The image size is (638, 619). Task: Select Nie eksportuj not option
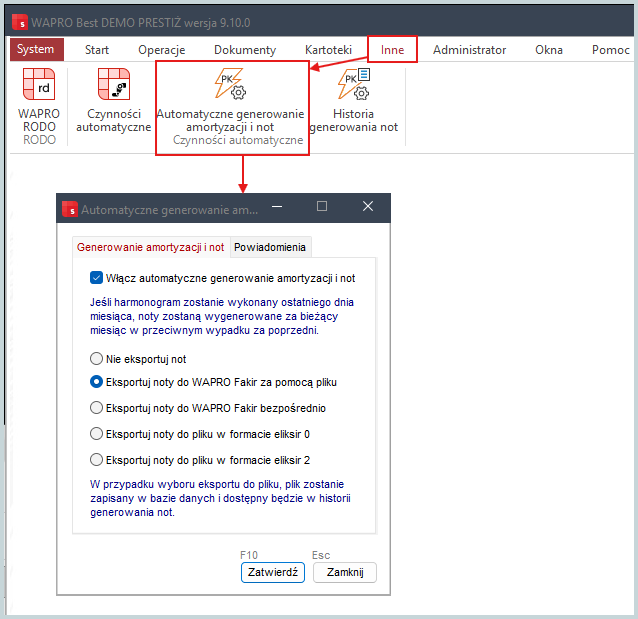tap(96, 359)
